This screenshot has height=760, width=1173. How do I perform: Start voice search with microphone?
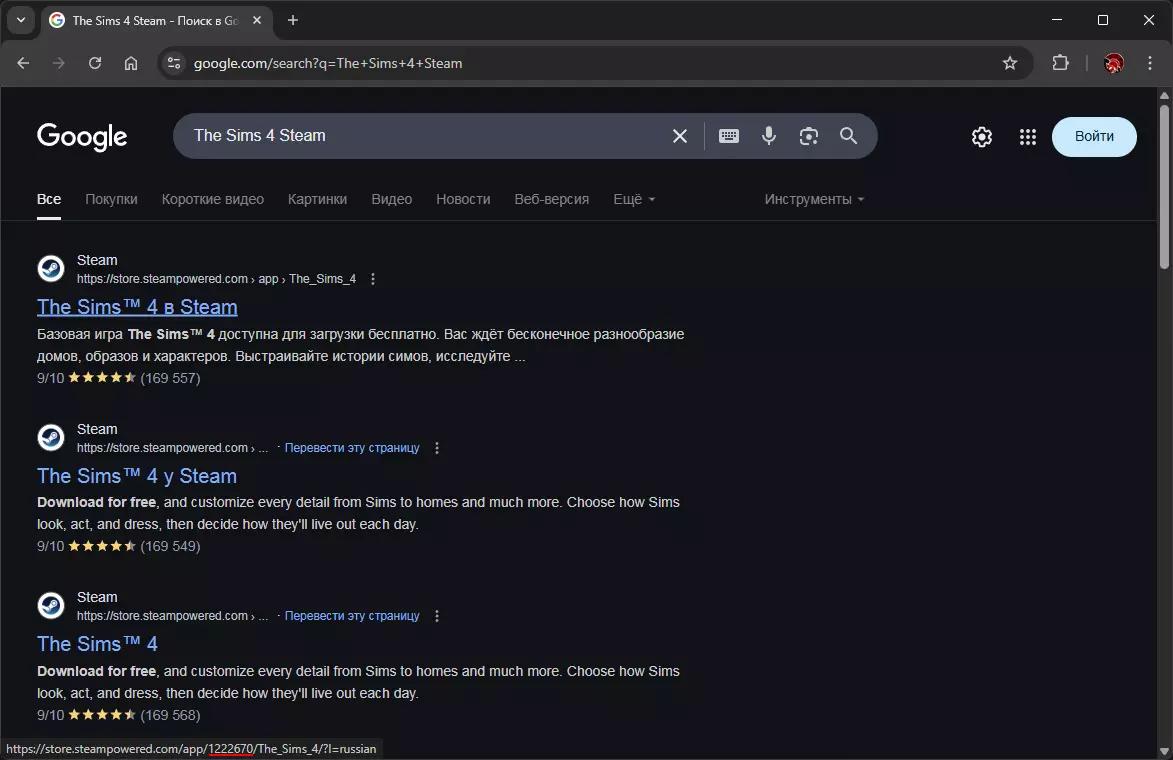point(768,136)
